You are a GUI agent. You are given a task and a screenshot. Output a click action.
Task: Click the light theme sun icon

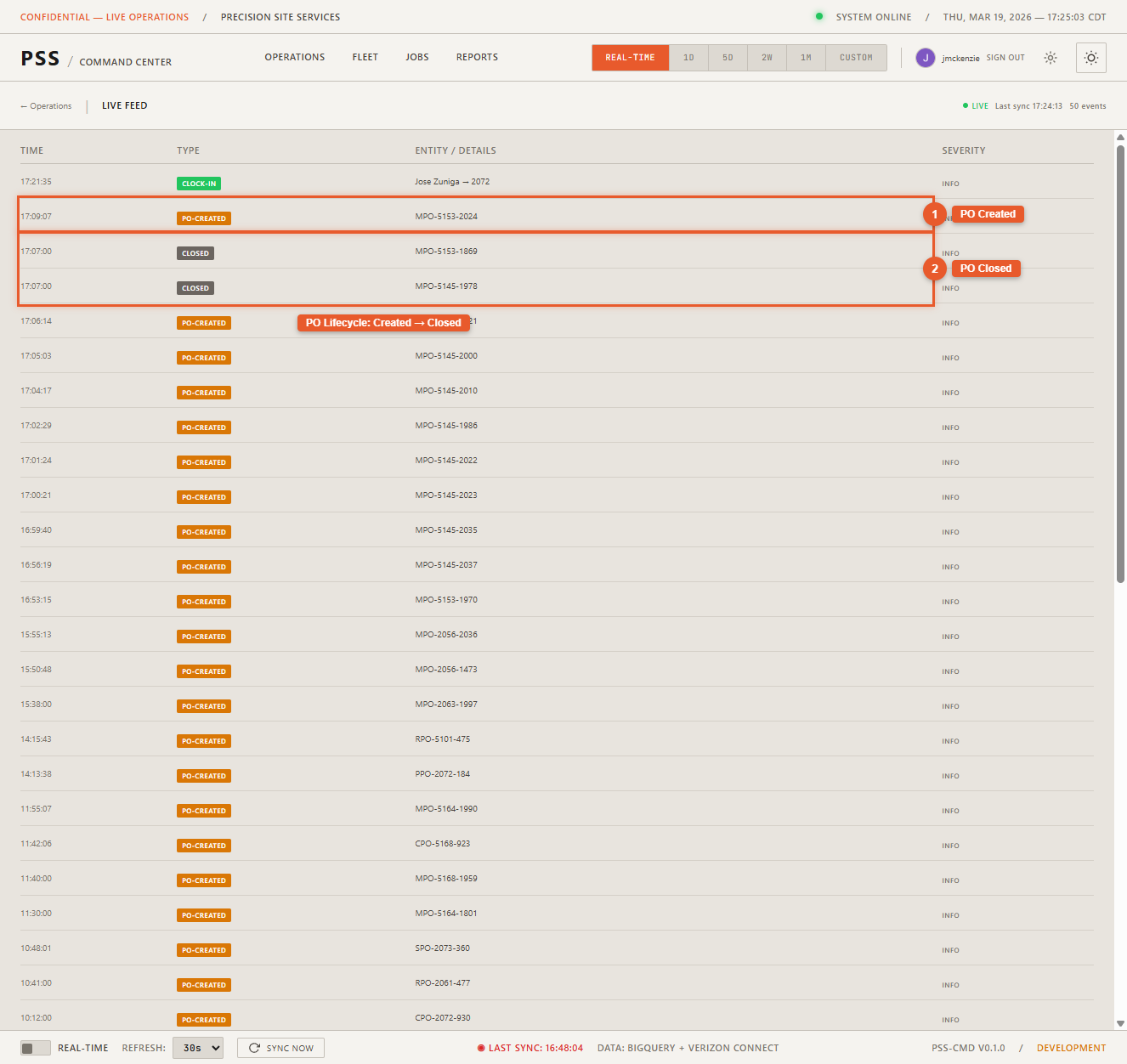point(1050,57)
